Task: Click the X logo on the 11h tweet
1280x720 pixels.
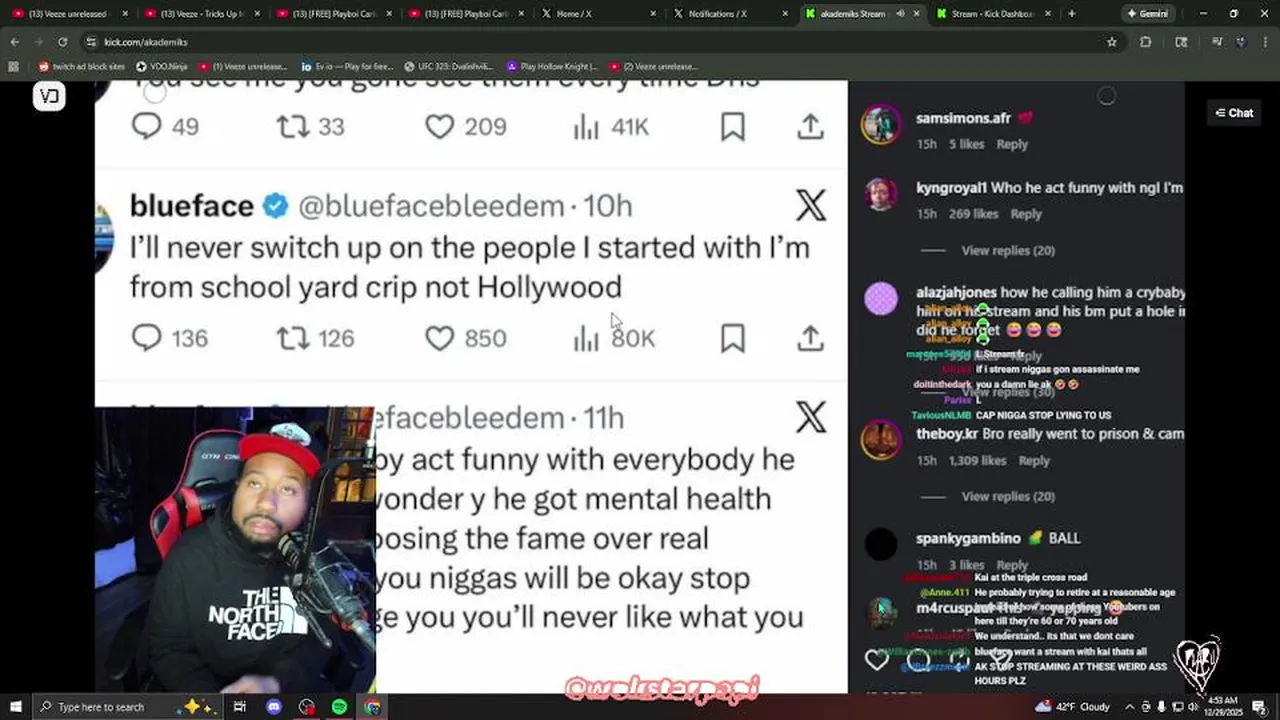Action: (x=811, y=417)
